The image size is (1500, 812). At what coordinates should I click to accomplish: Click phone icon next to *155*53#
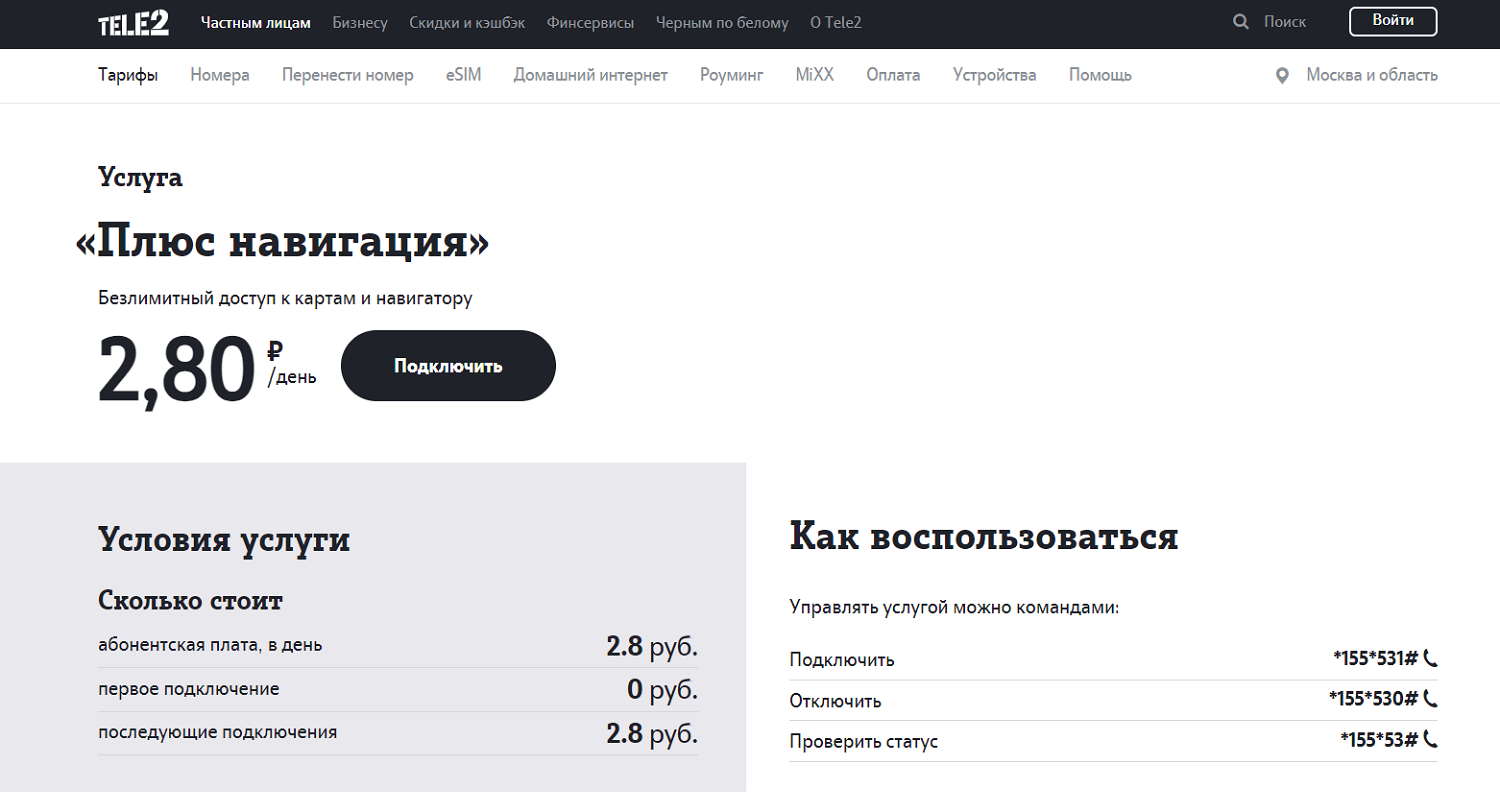(1430, 739)
